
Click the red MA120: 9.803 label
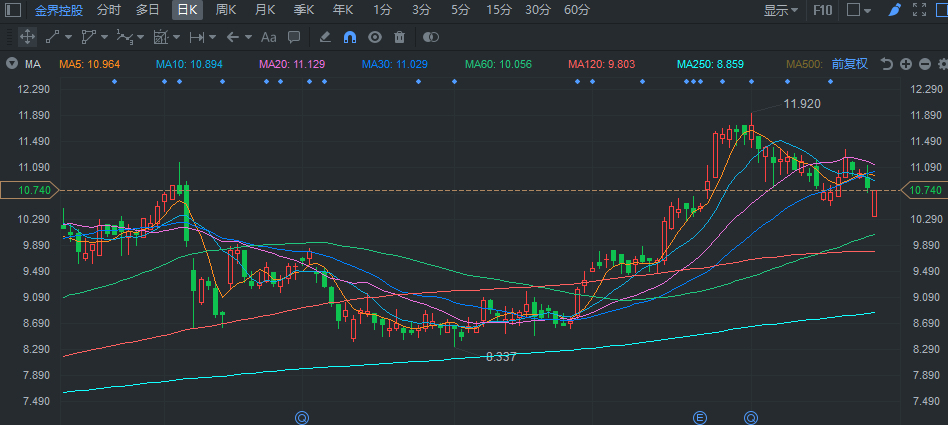pyautogui.click(x=602, y=64)
